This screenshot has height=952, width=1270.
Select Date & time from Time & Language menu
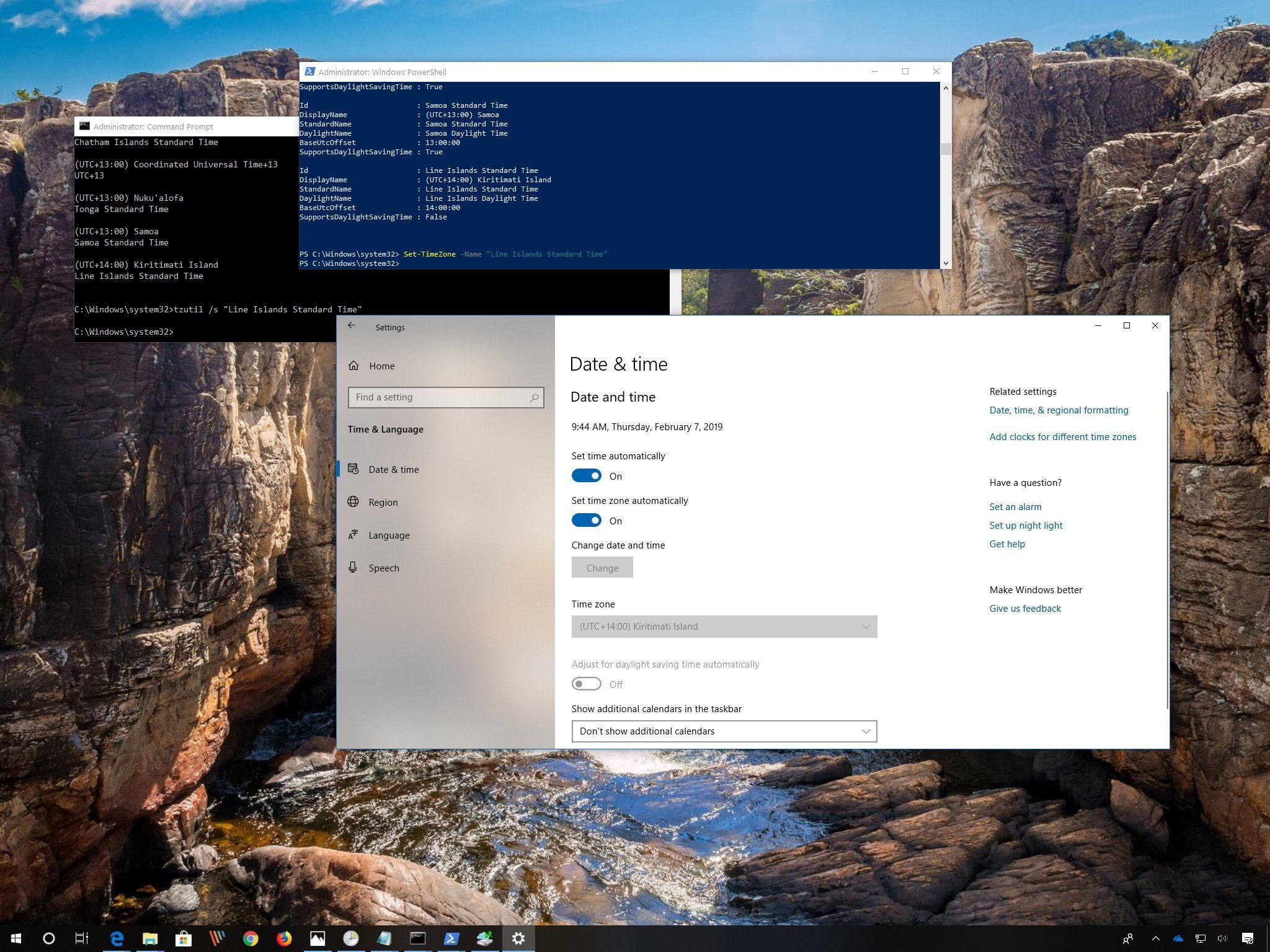[x=394, y=469]
